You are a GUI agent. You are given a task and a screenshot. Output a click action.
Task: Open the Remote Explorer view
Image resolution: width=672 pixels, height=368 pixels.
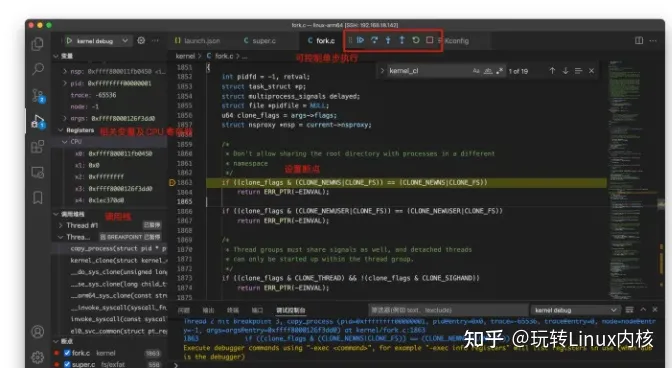click(38, 172)
